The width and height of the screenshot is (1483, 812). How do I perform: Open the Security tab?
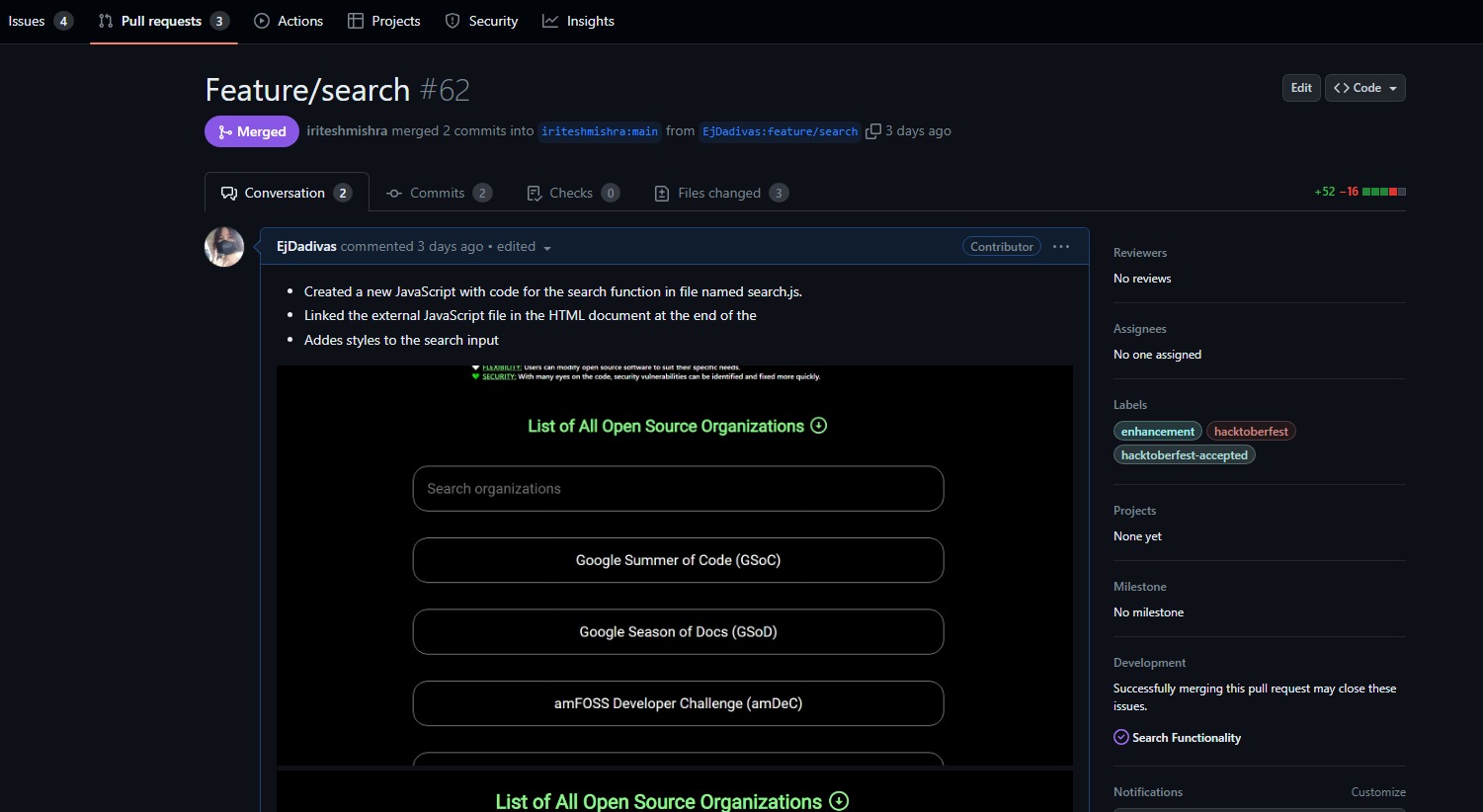(481, 21)
